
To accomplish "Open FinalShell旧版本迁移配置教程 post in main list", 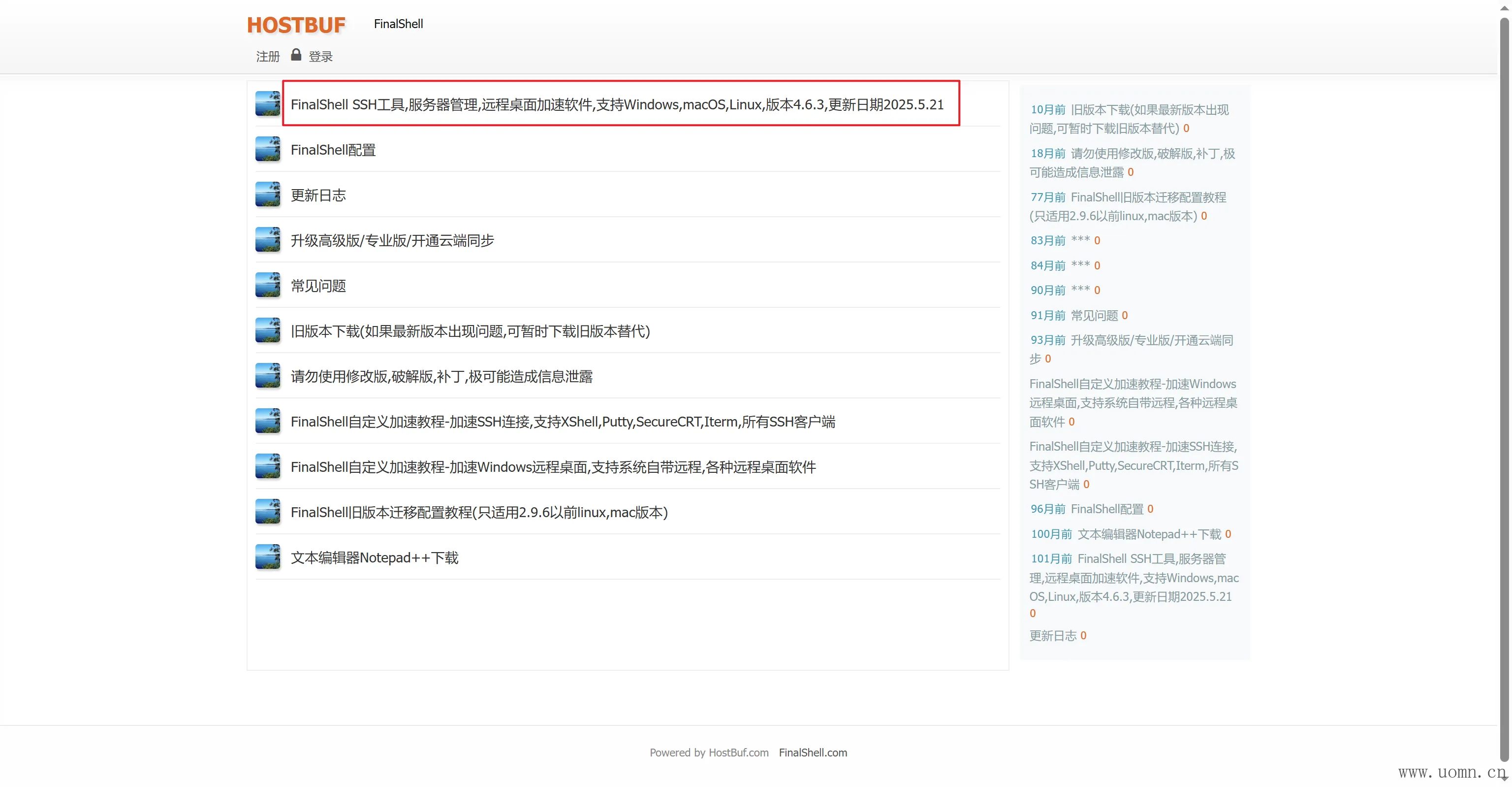I will 479,512.
